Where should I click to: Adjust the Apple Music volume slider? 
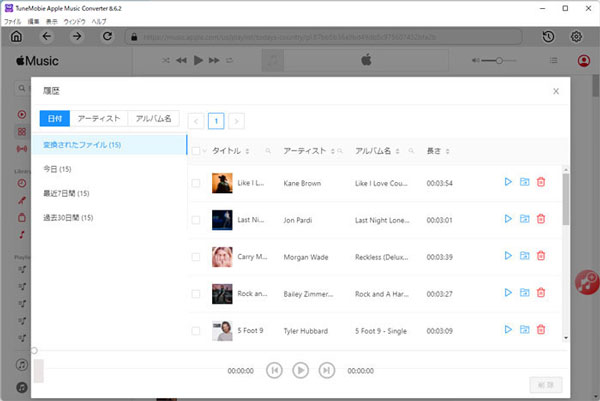tap(499, 60)
